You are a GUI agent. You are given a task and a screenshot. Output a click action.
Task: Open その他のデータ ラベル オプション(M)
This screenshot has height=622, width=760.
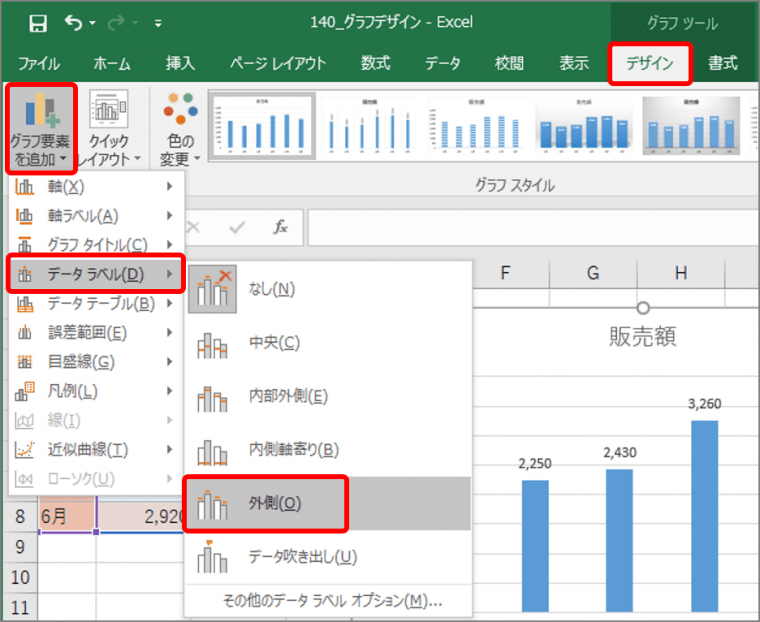[332, 601]
